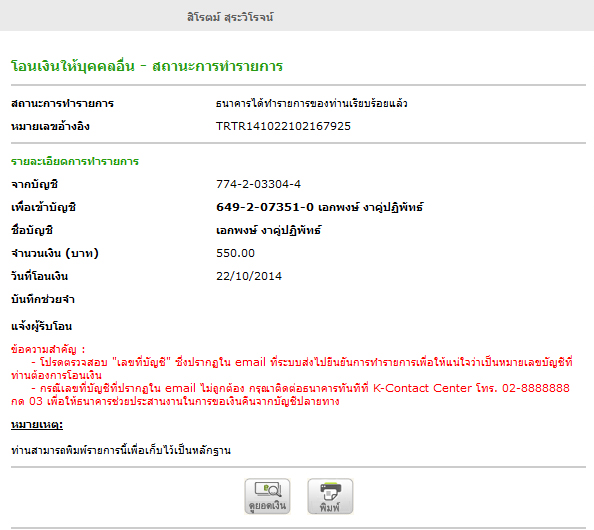
Task: Click the underlined หมายเหตุ heading
Action: click(37, 425)
